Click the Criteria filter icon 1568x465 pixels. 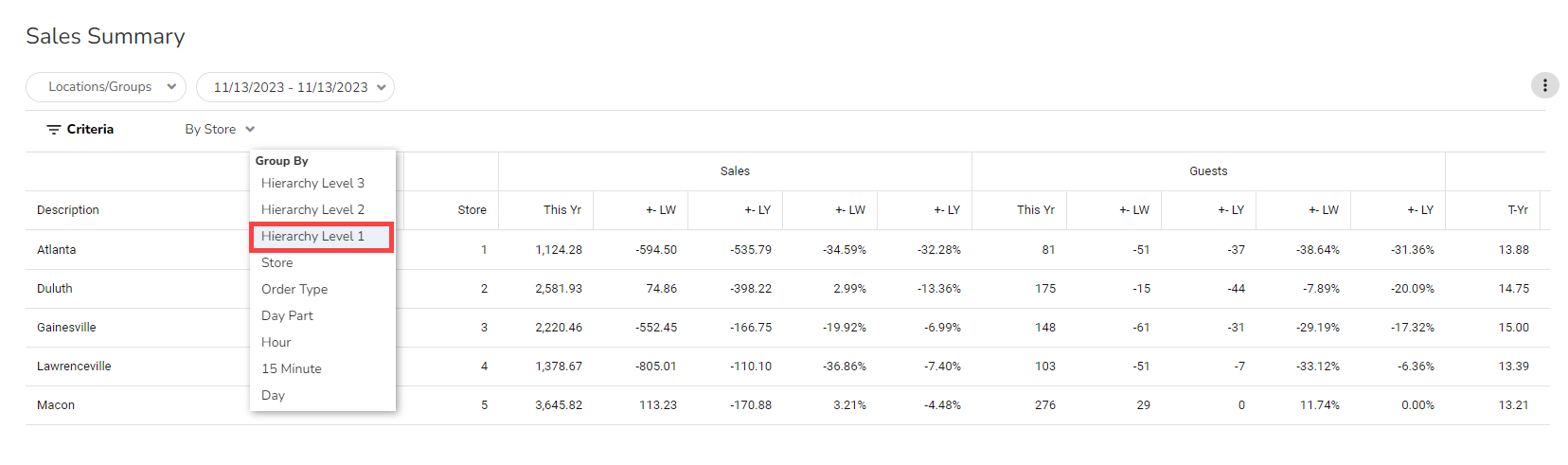pyautogui.click(x=54, y=130)
